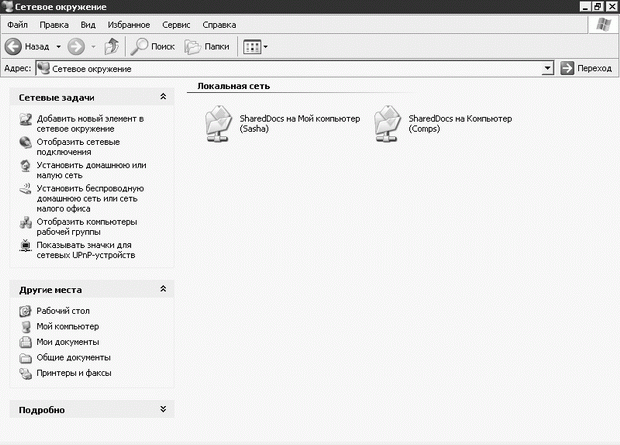Open the Избранное menu

tap(129, 25)
